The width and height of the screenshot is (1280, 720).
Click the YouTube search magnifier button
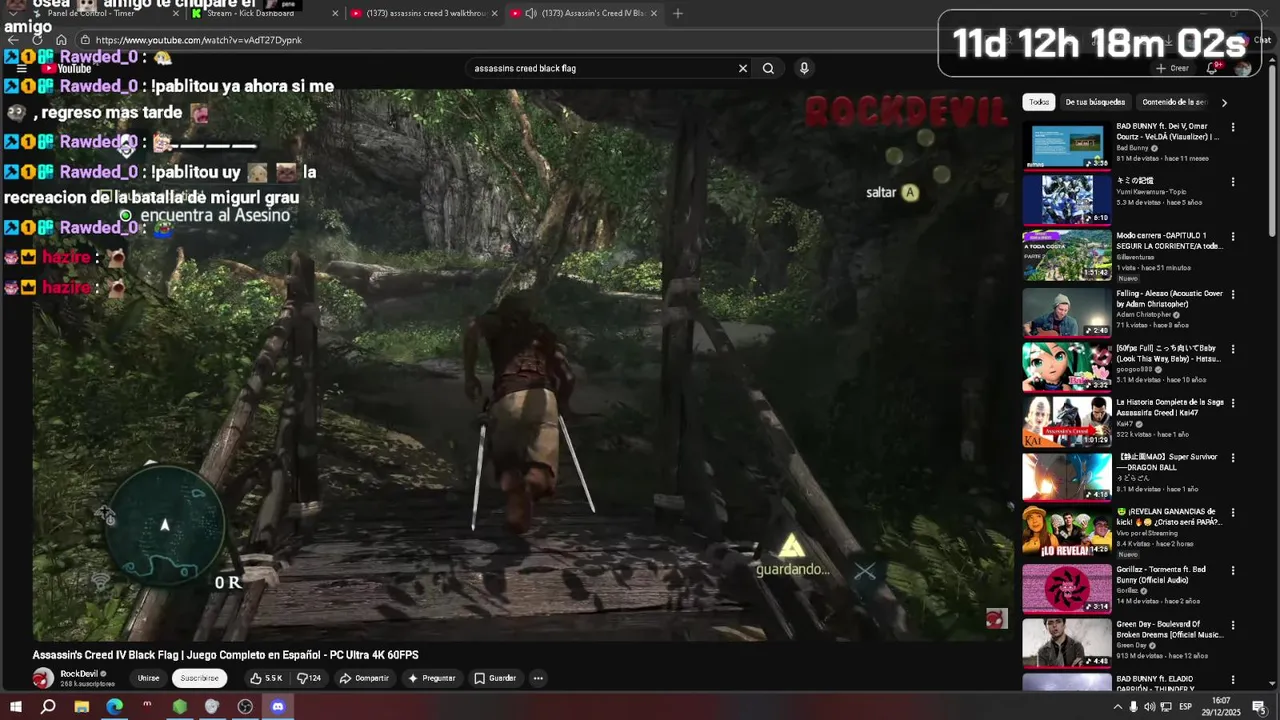768,68
